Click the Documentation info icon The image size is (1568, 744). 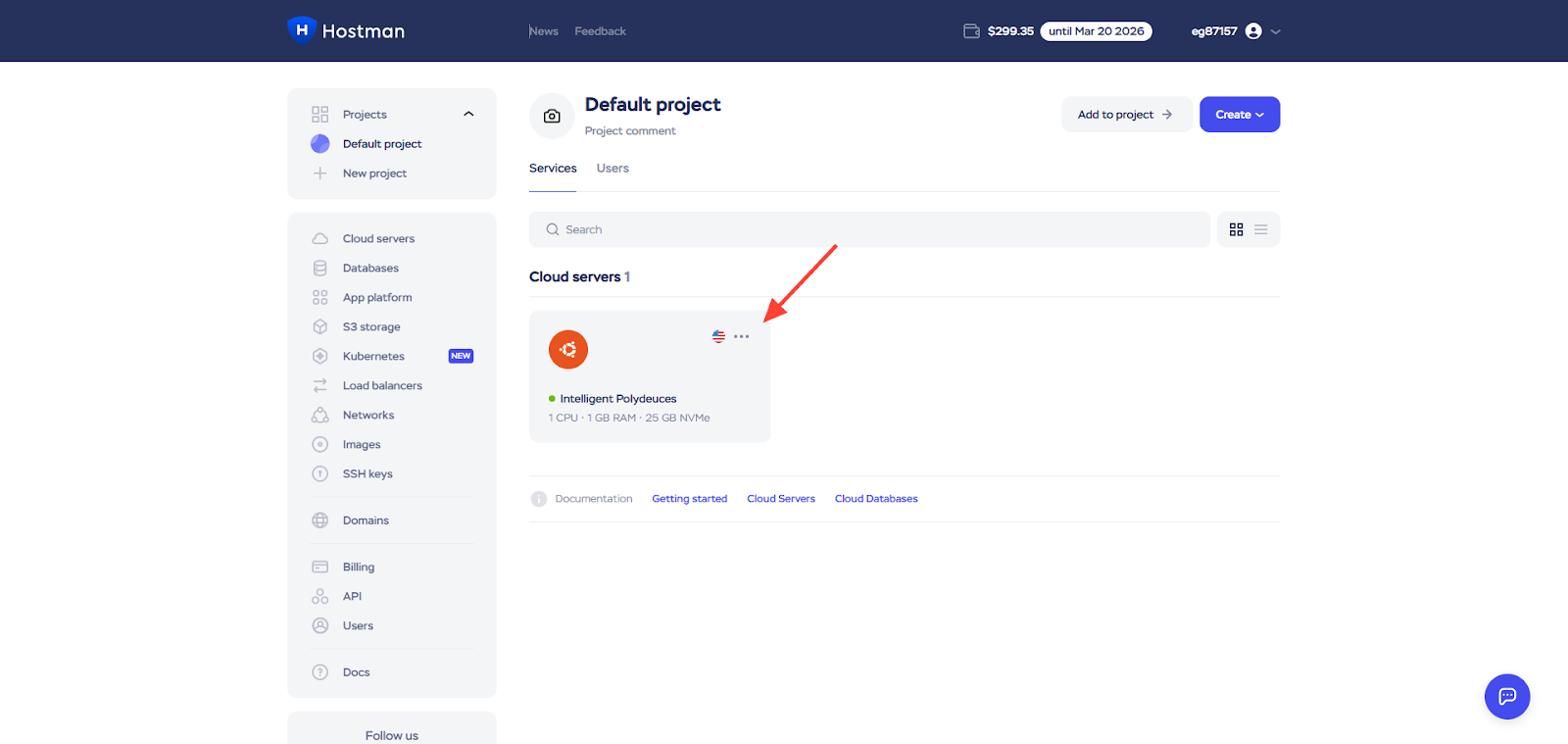coord(538,499)
